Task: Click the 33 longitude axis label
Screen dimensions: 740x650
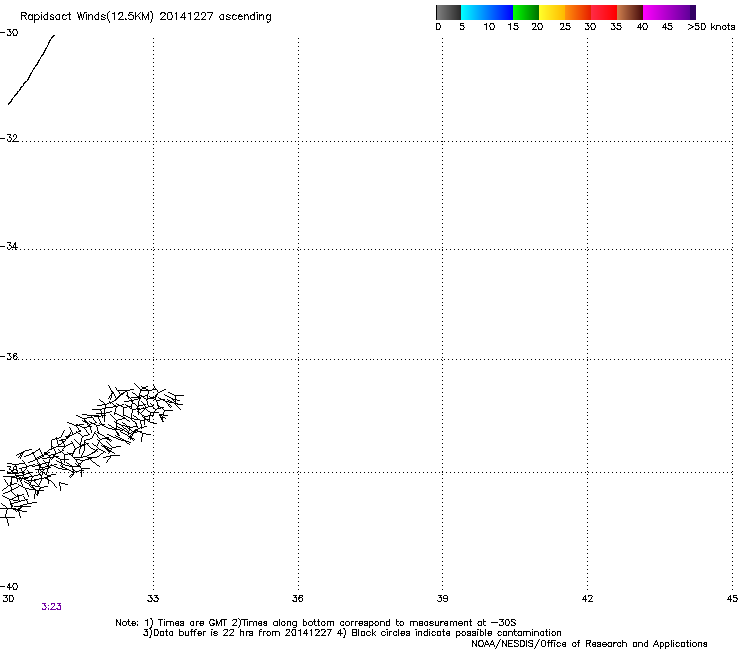Action: 153,599
